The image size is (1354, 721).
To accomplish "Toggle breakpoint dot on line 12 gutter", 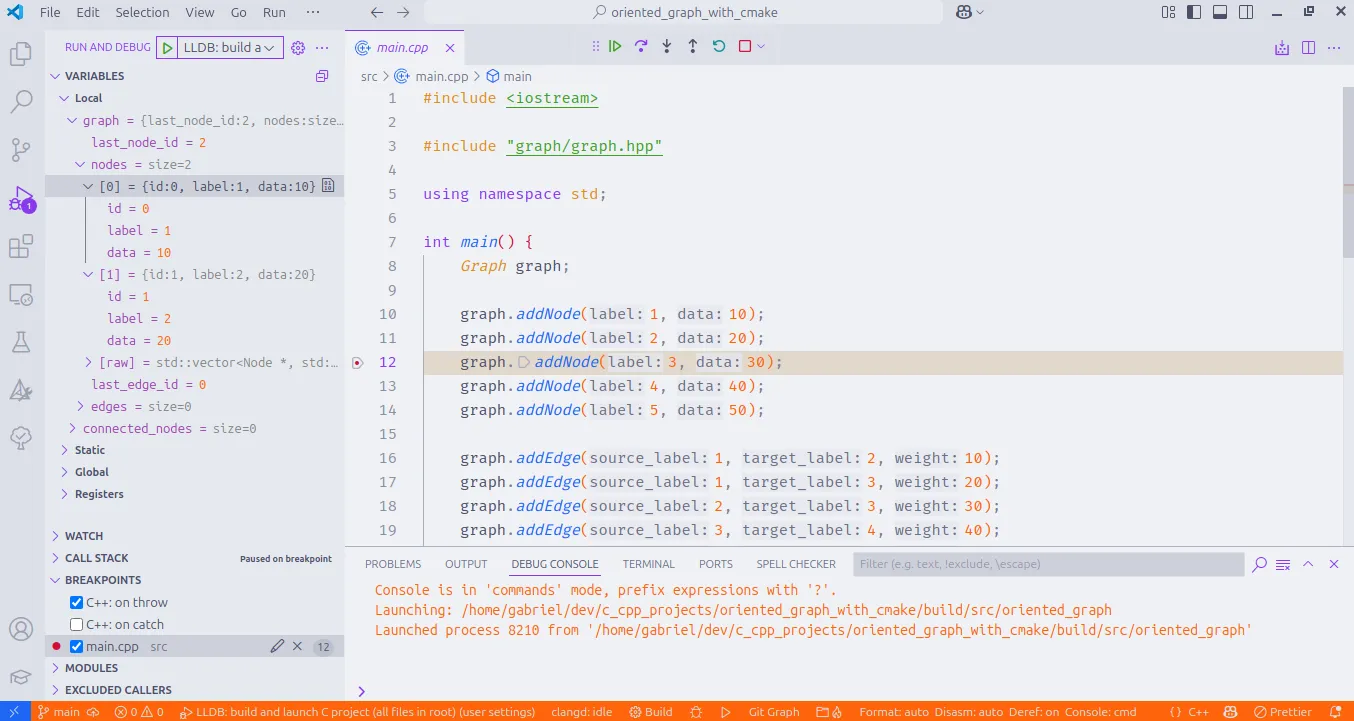I will pyautogui.click(x=358, y=362).
